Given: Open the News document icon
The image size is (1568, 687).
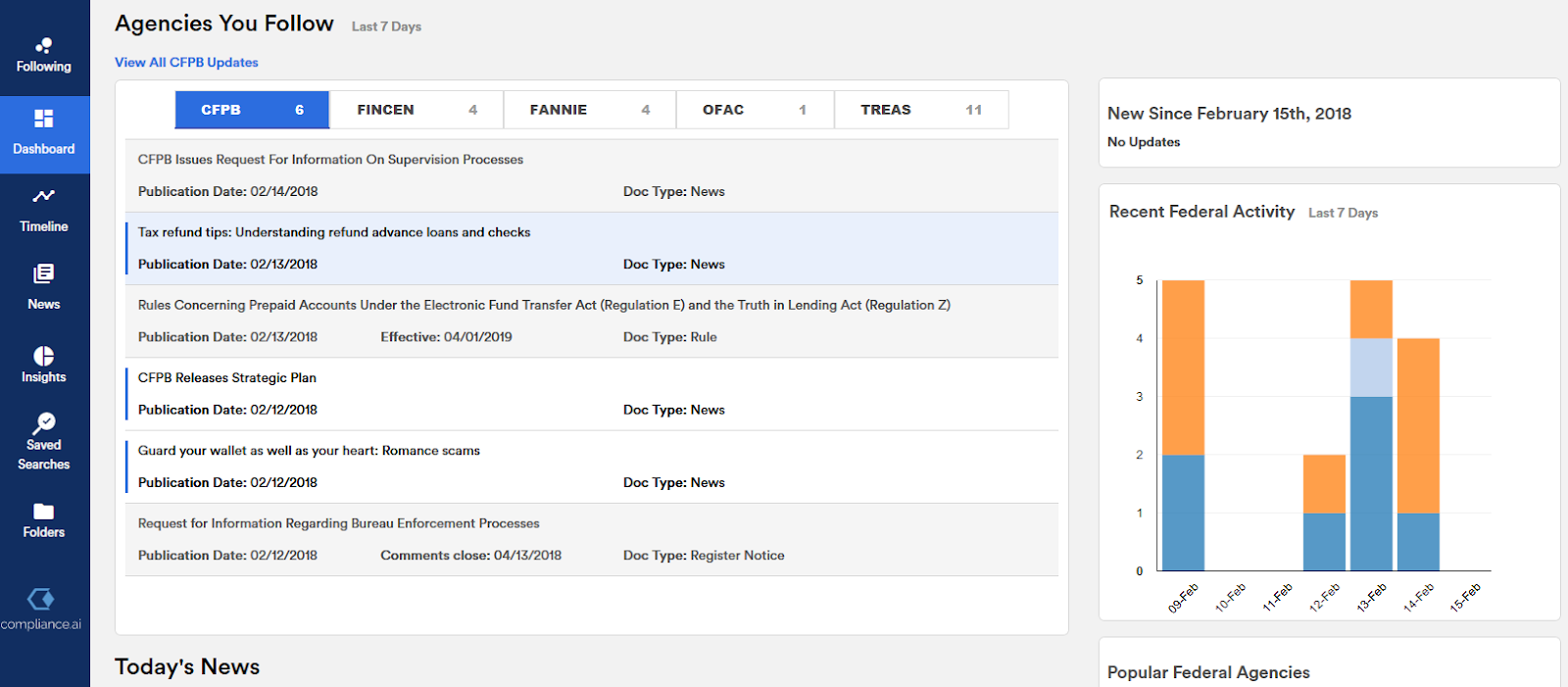Looking at the screenshot, I should coord(44,273).
